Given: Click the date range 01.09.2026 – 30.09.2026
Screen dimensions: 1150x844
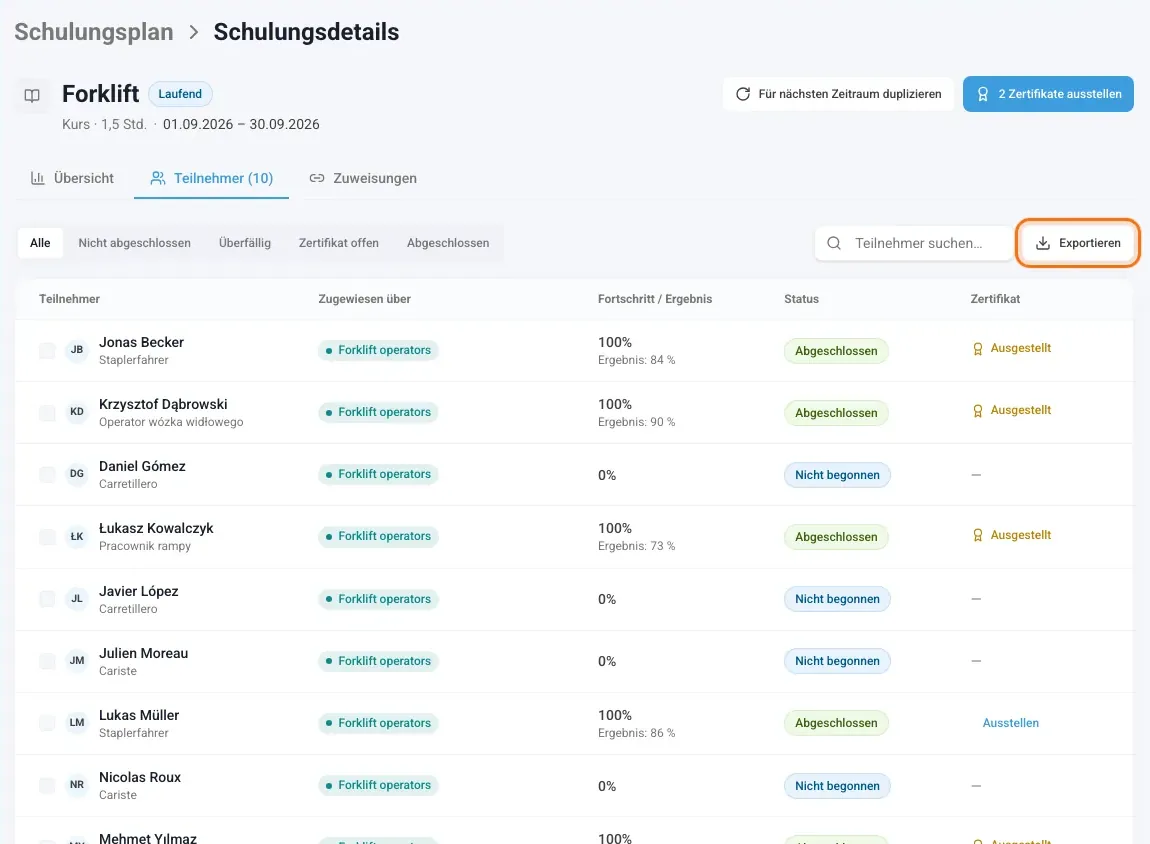Looking at the screenshot, I should coord(241,125).
